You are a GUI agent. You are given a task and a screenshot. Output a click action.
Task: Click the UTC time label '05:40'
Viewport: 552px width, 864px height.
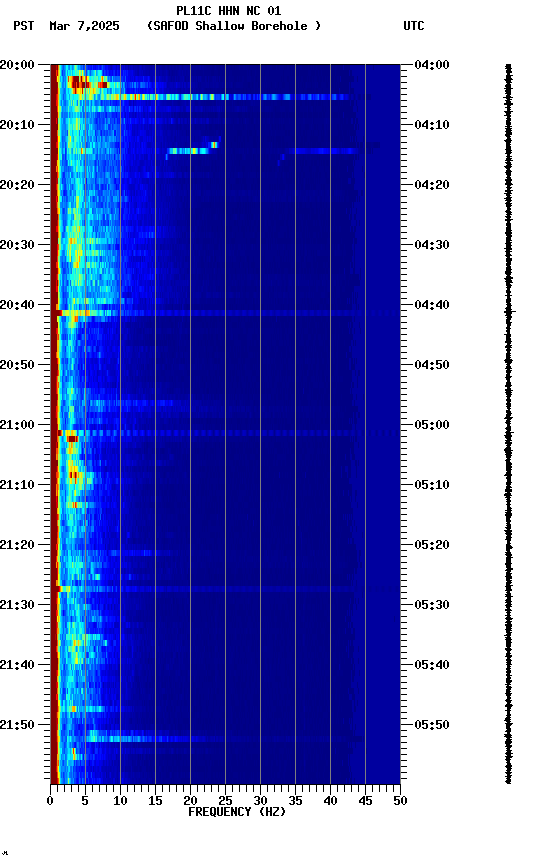tap(432, 665)
